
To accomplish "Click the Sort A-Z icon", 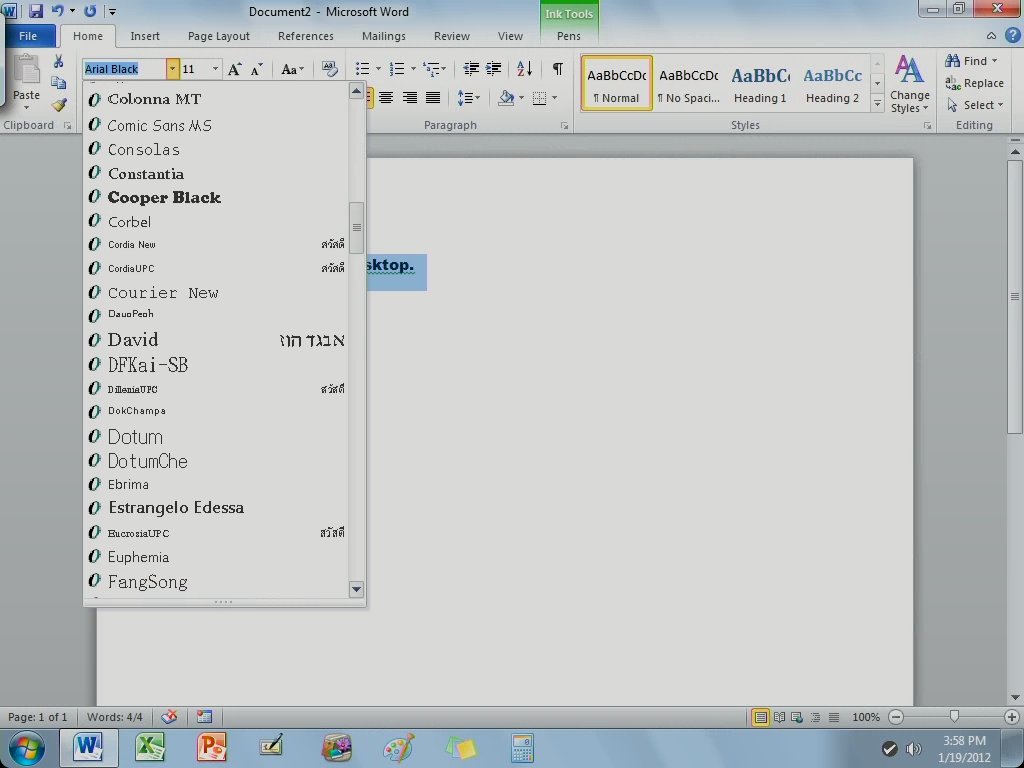I will (525, 69).
